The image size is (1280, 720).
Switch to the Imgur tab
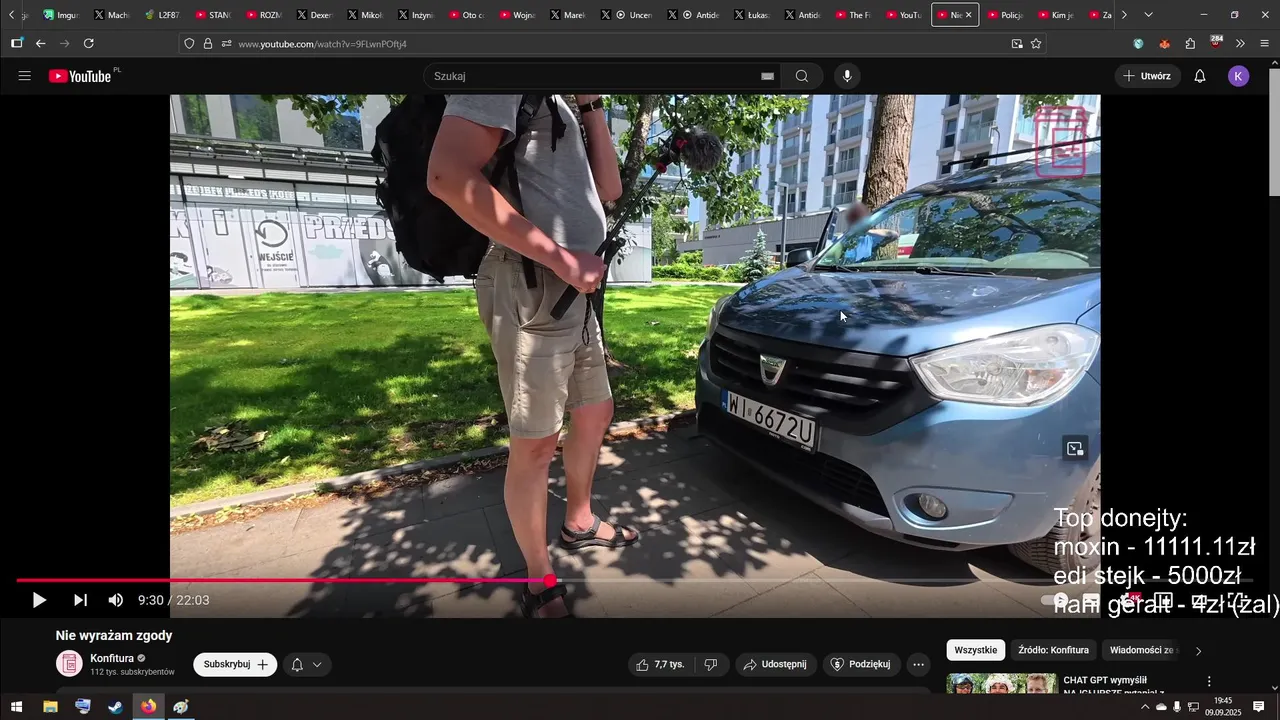click(x=61, y=15)
